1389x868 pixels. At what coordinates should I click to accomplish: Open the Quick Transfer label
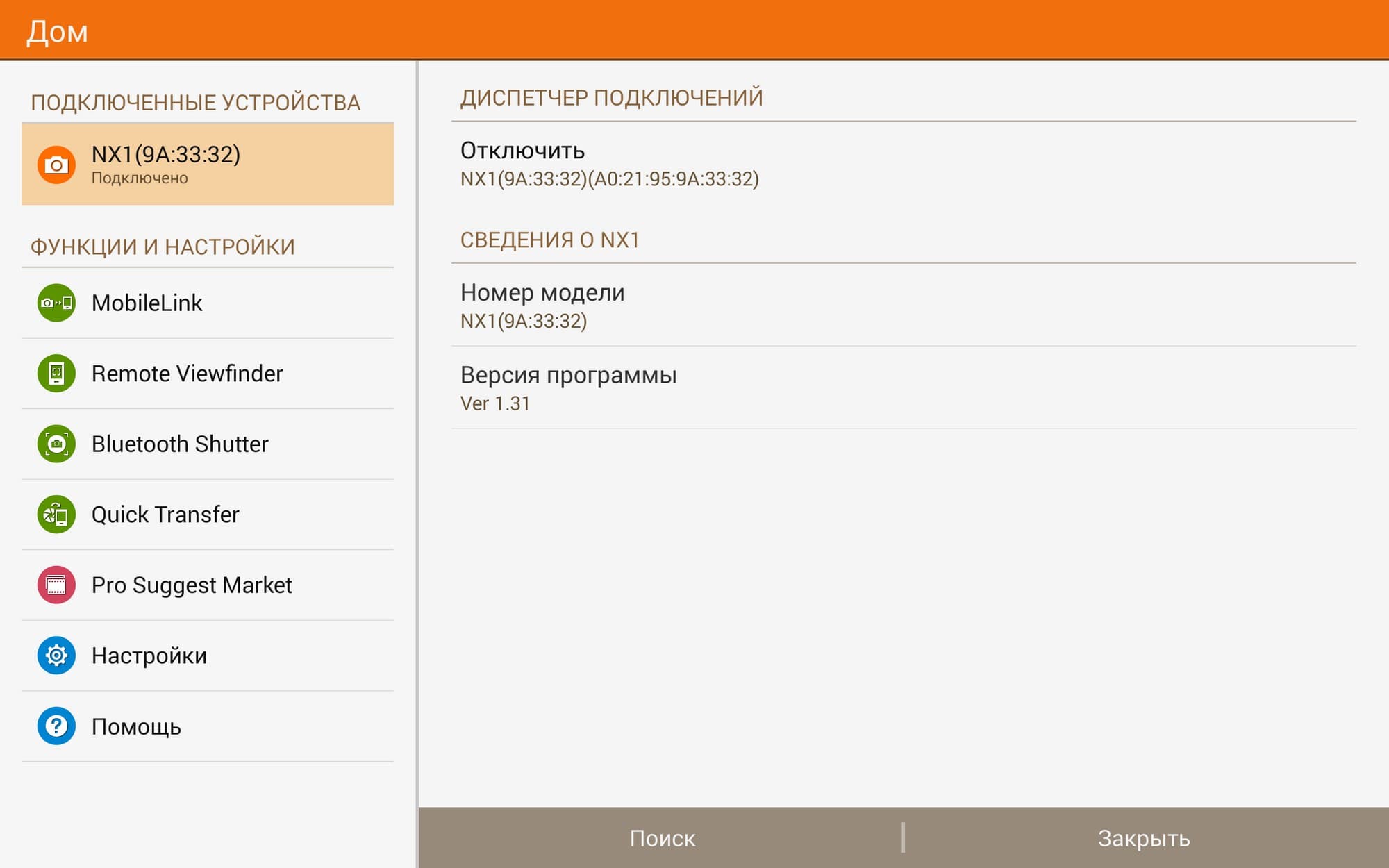165,515
